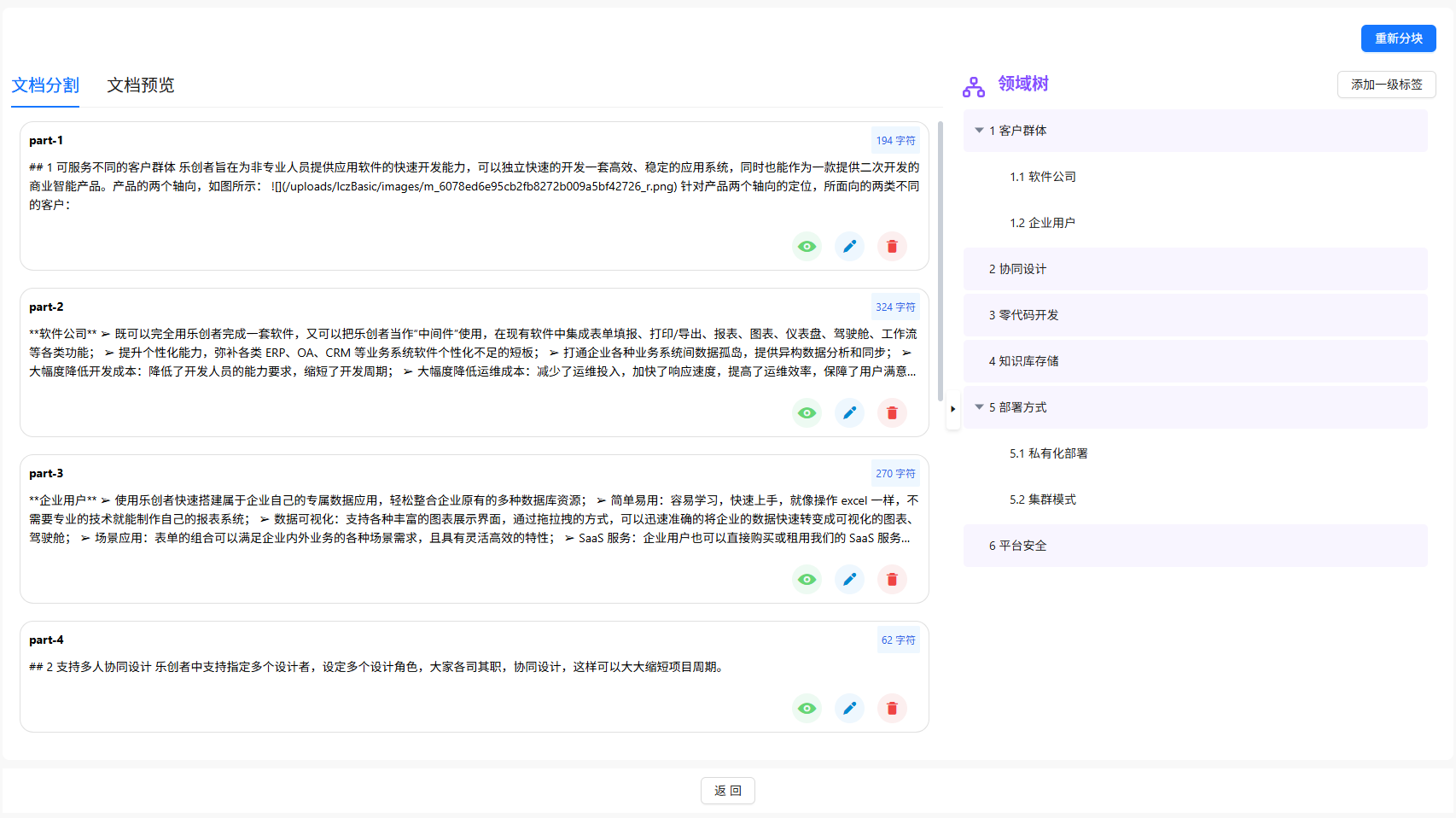Toggle the eye view icon for part-1
1456x818 pixels.
[807, 247]
